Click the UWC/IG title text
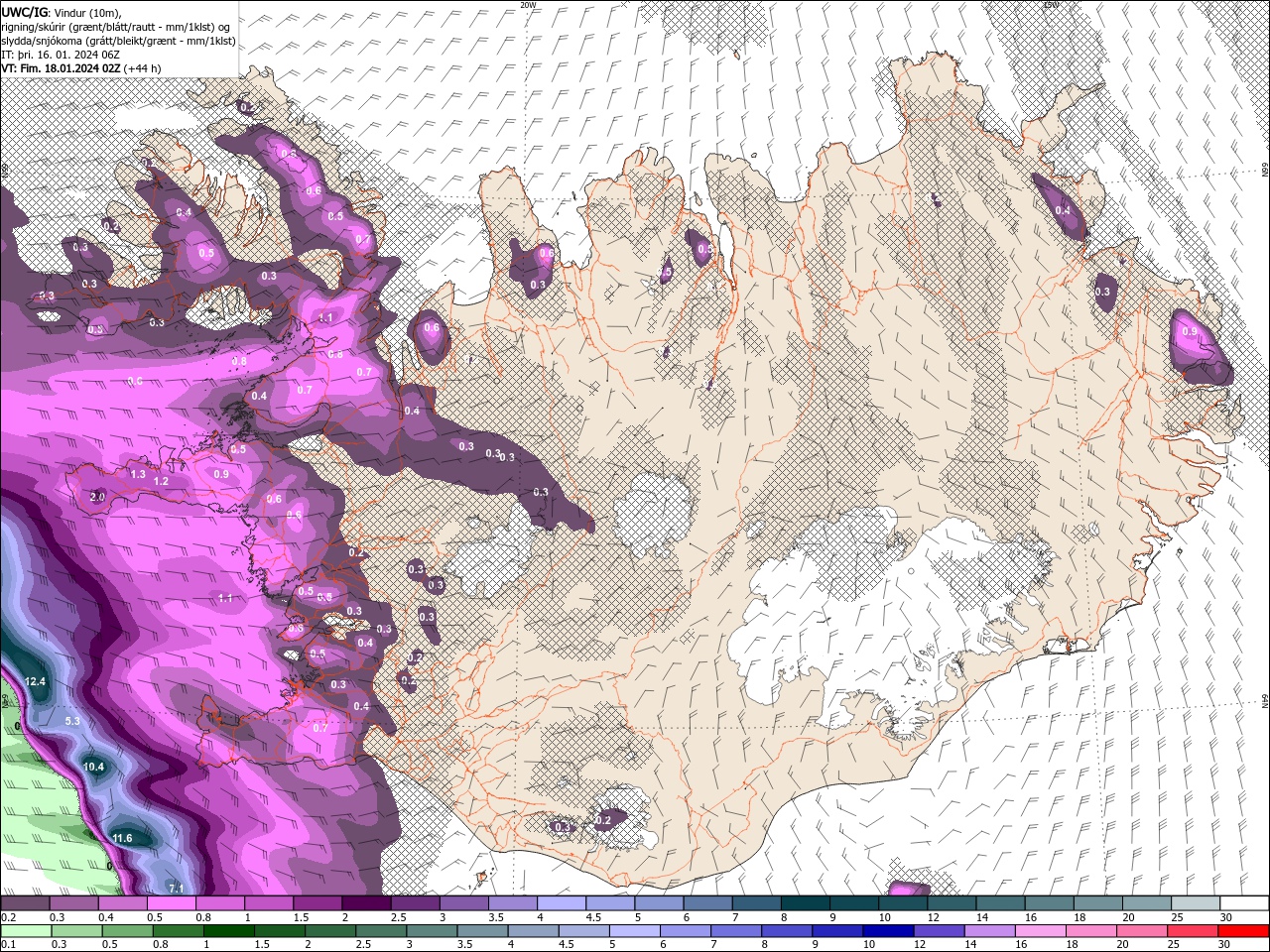The image size is (1270, 952). tap(24, 12)
